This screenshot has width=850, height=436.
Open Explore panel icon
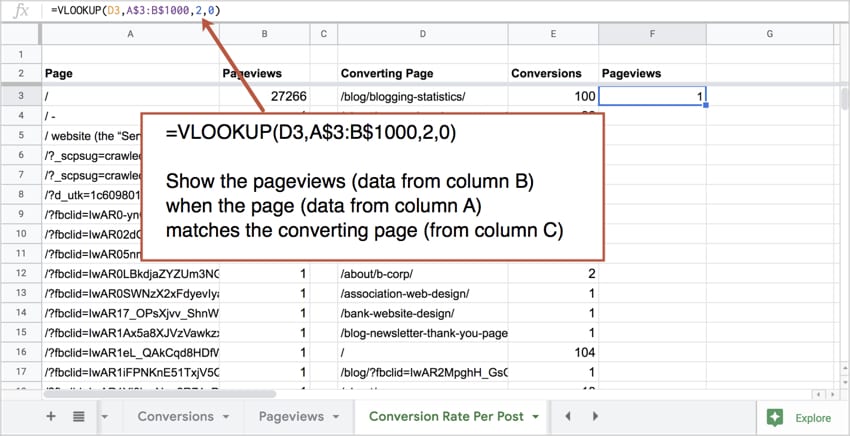coord(775,418)
